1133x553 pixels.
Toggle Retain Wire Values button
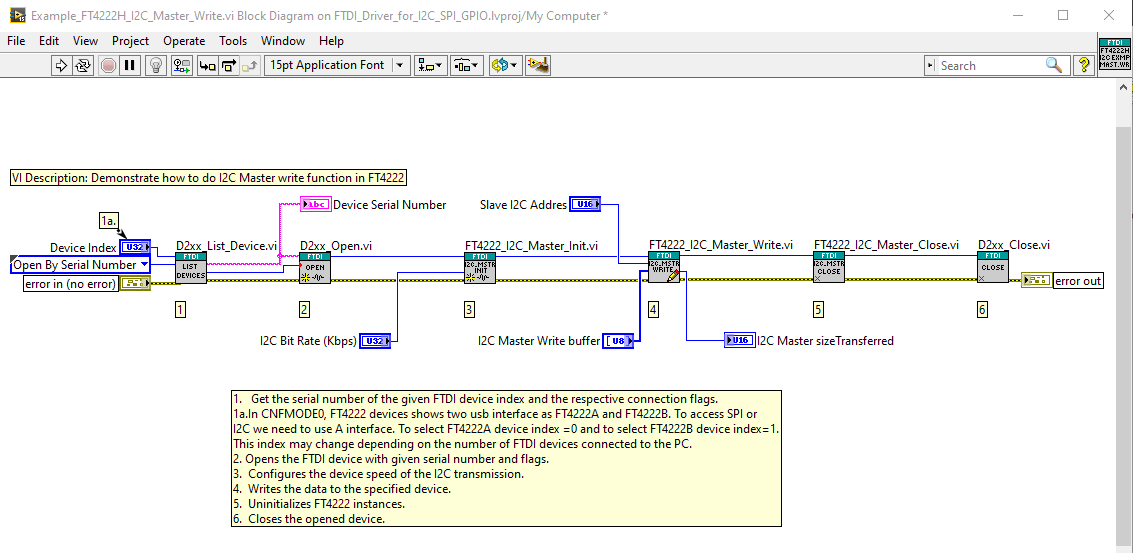coord(181,65)
